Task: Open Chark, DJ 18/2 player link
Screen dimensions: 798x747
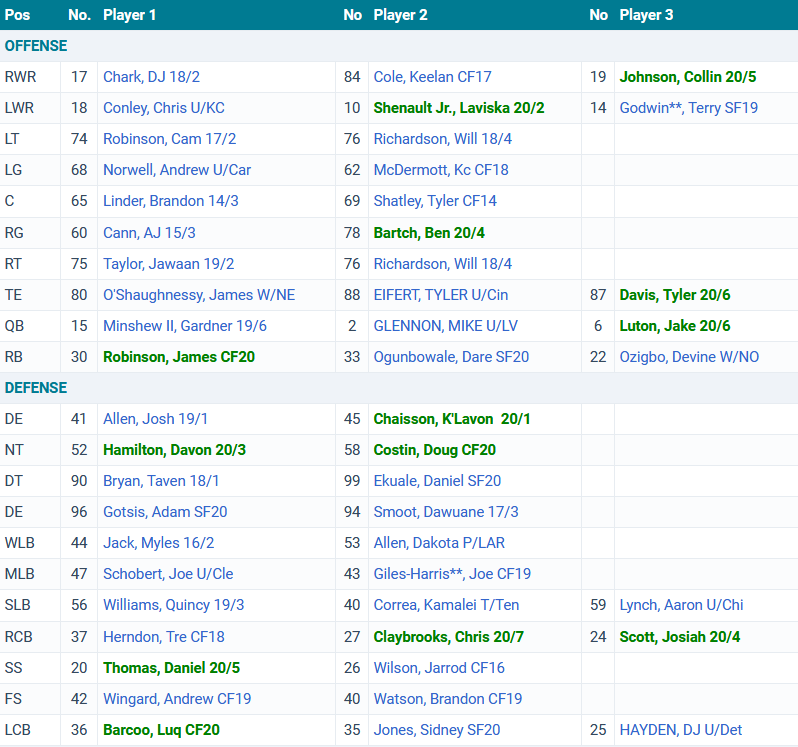Action: click(151, 77)
